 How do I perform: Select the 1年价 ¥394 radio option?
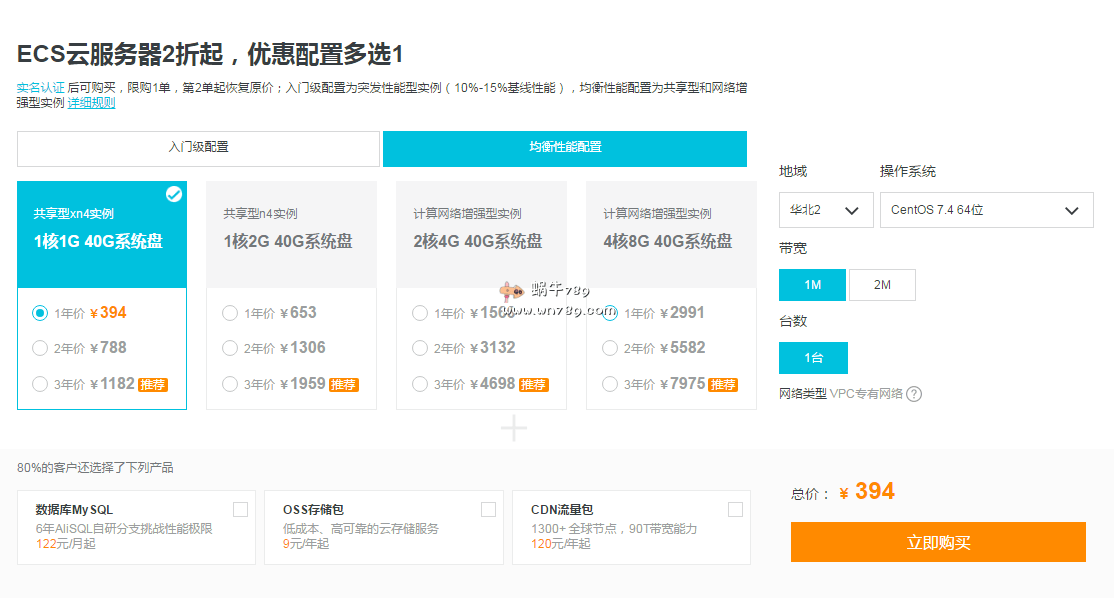pyautogui.click(x=40, y=313)
